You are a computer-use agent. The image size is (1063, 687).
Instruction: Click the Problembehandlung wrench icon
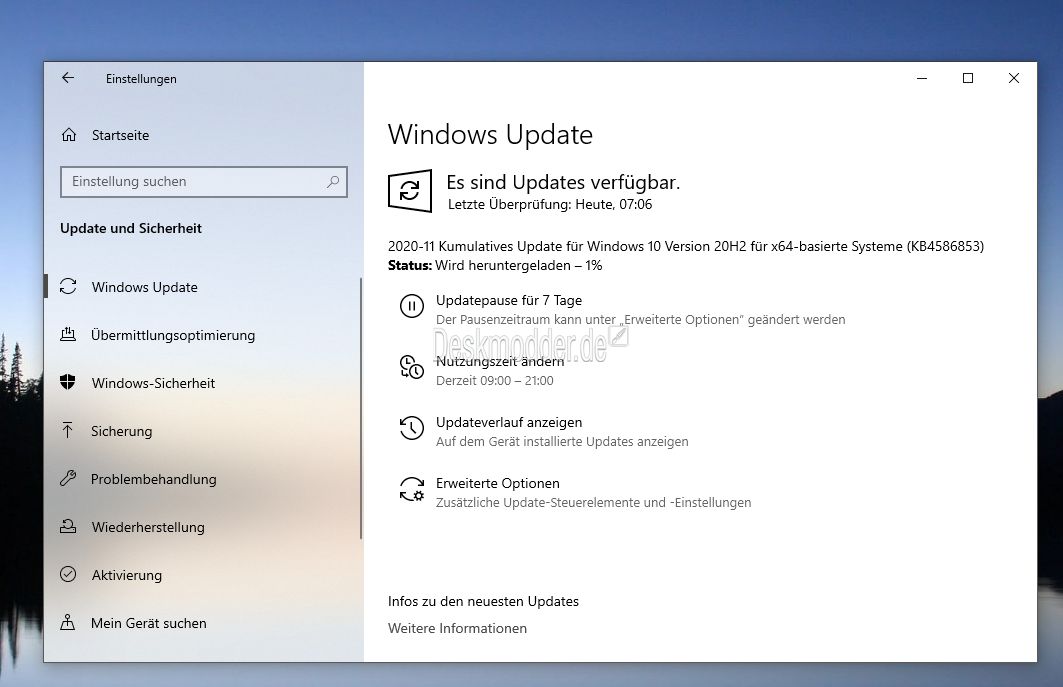(x=68, y=479)
